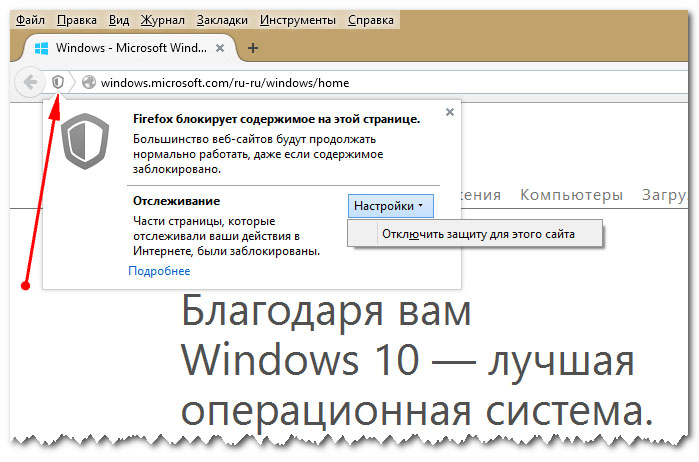
Task: Open the Журнал menu
Action: pyautogui.click(x=163, y=20)
